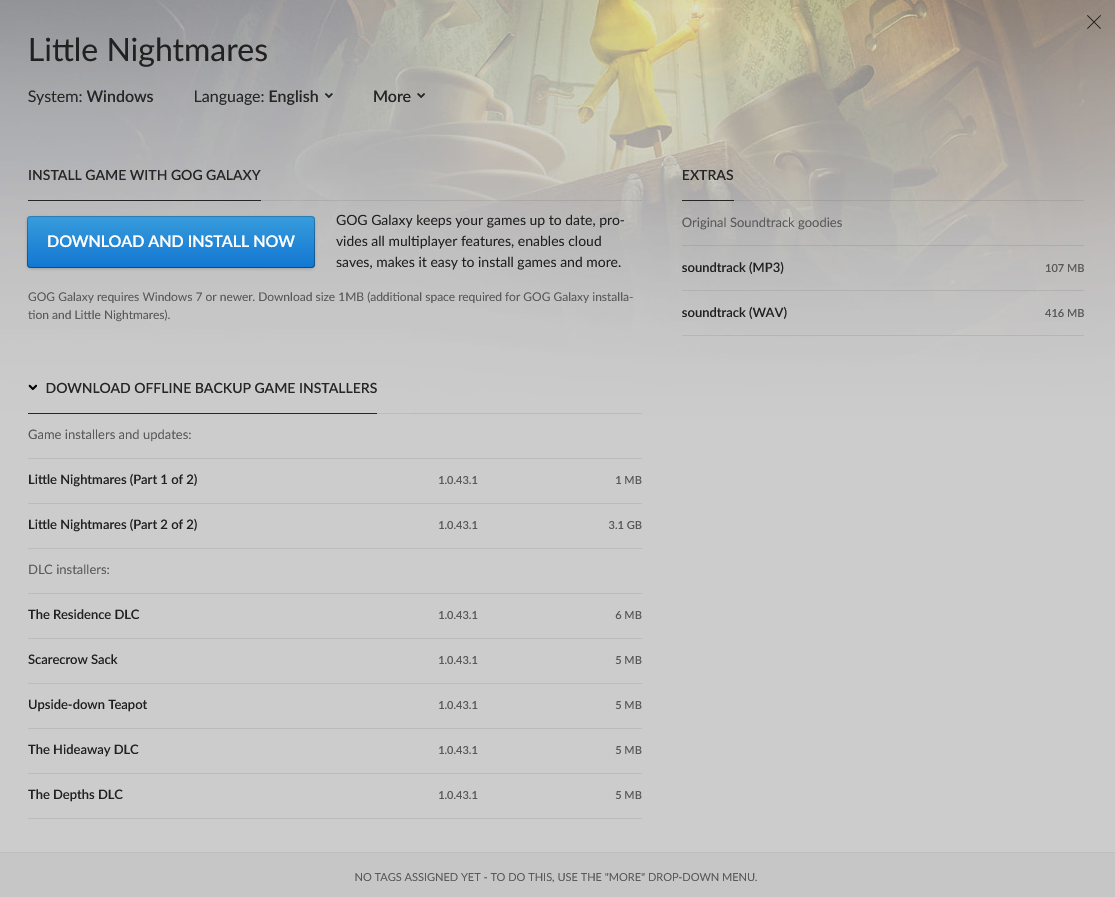Click the 6 MB size of The Residence DLC
This screenshot has height=897, width=1115.
[628, 615]
